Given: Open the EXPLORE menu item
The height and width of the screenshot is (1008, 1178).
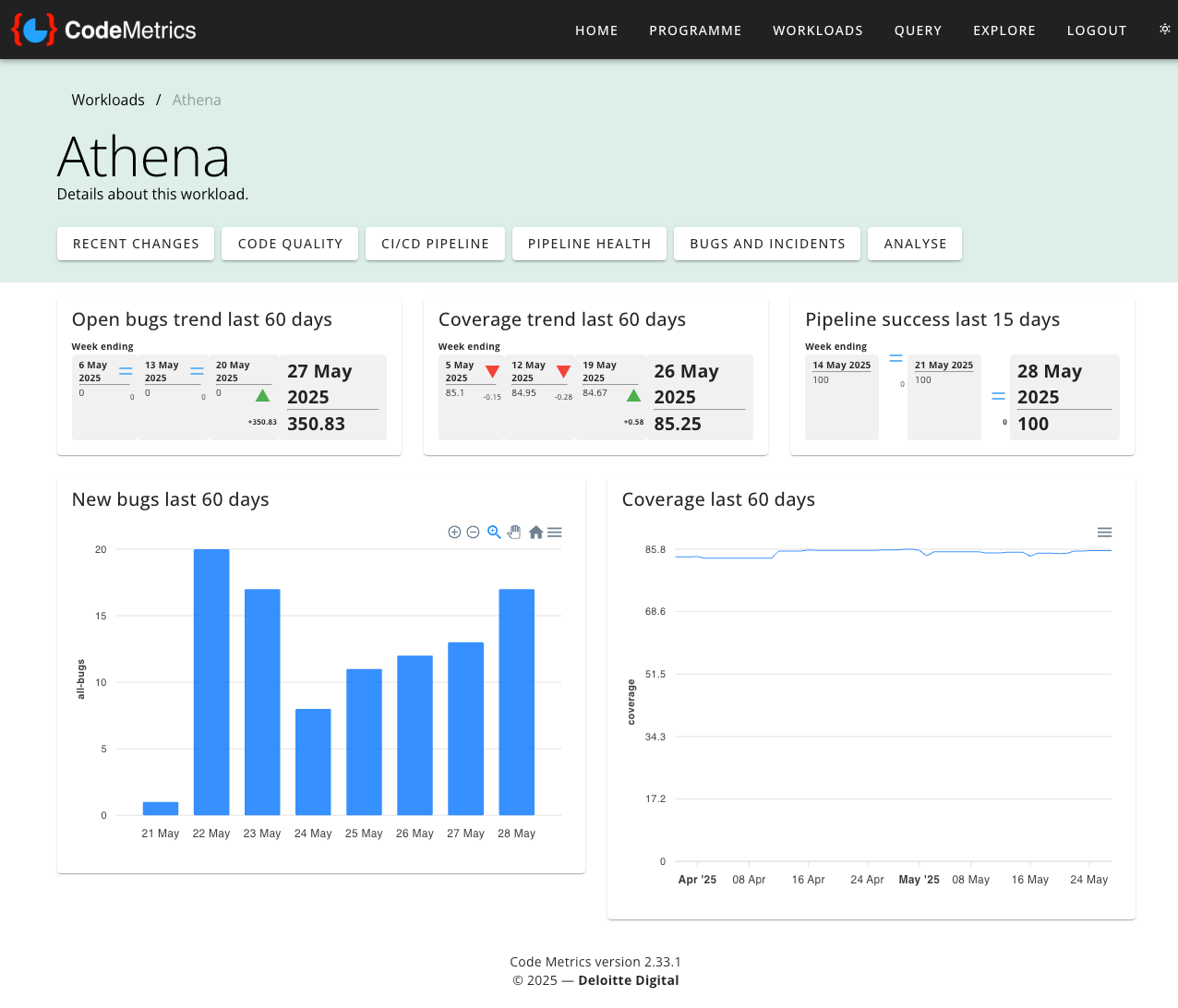Looking at the screenshot, I should tap(1004, 30).
